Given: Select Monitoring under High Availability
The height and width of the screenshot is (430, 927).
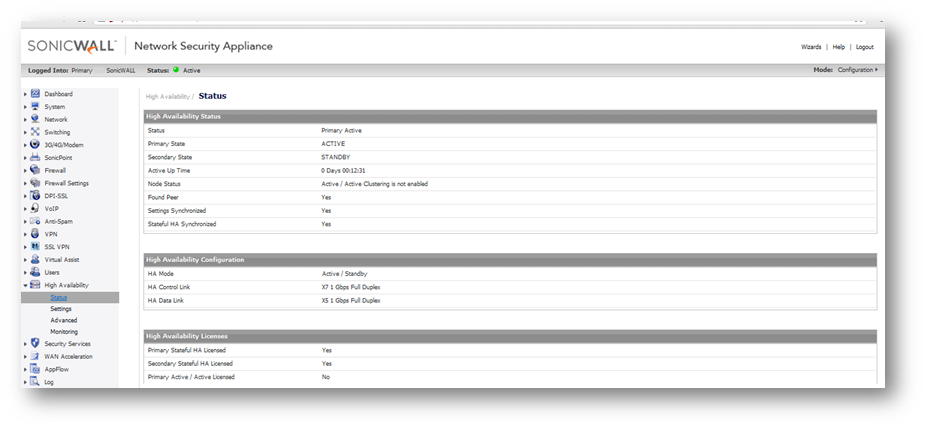Looking at the screenshot, I should tap(64, 332).
